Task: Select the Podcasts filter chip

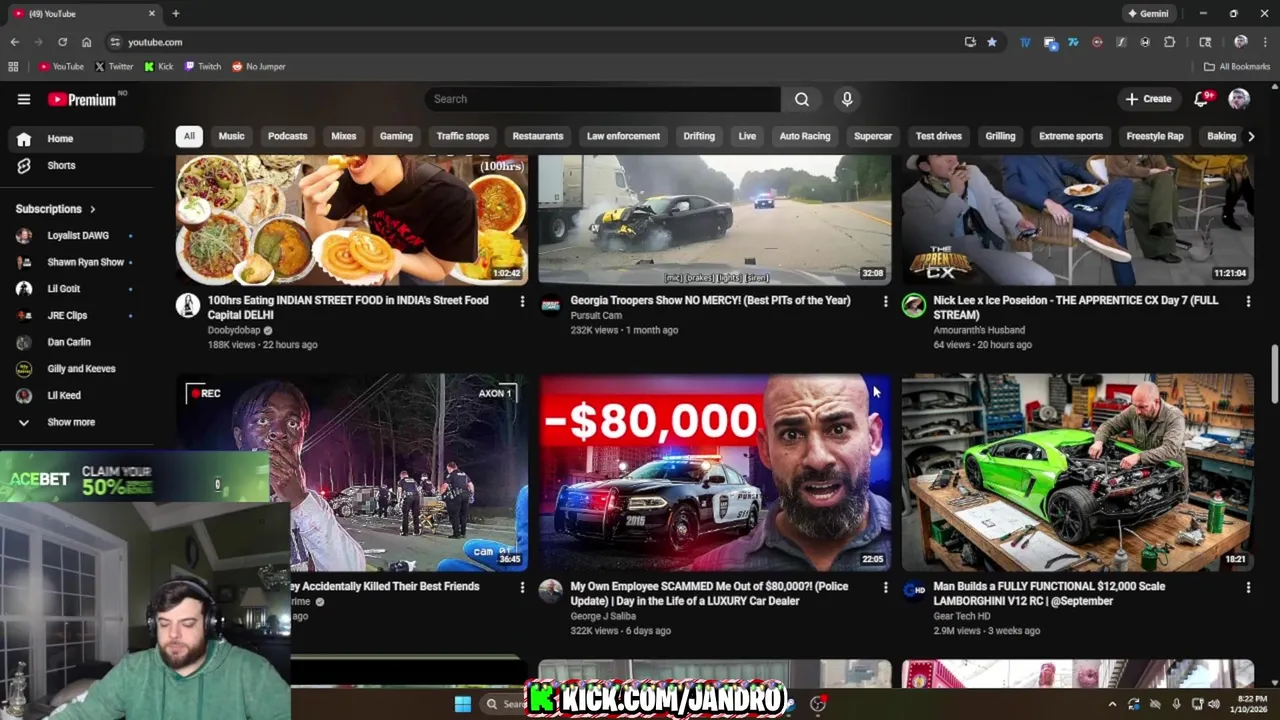Action: [x=288, y=136]
